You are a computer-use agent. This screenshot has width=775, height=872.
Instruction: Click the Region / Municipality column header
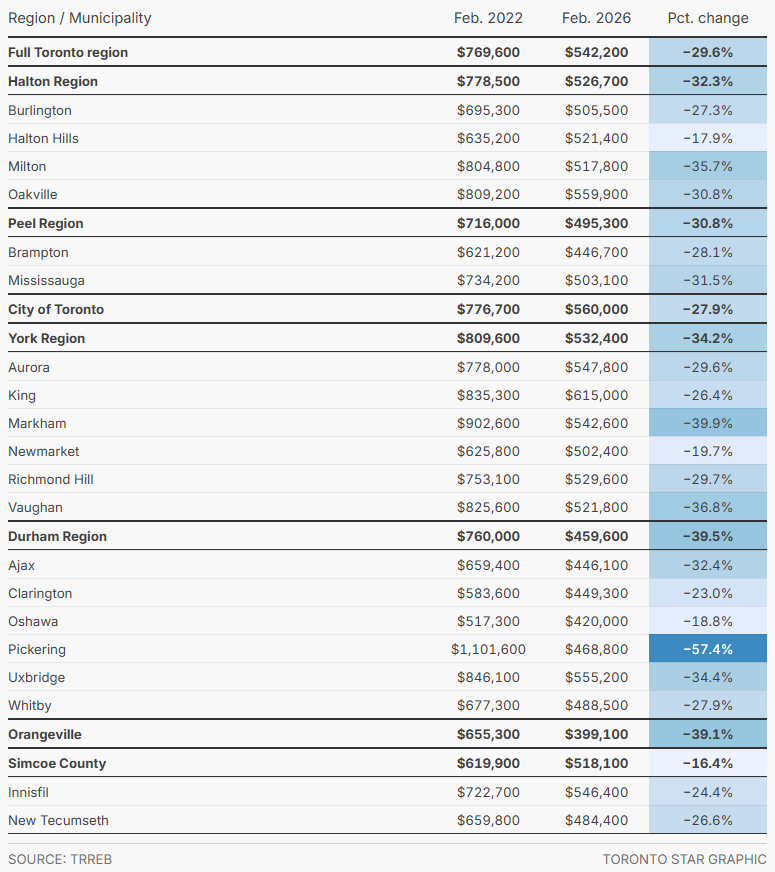pyautogui.click(x=80, y=18)
